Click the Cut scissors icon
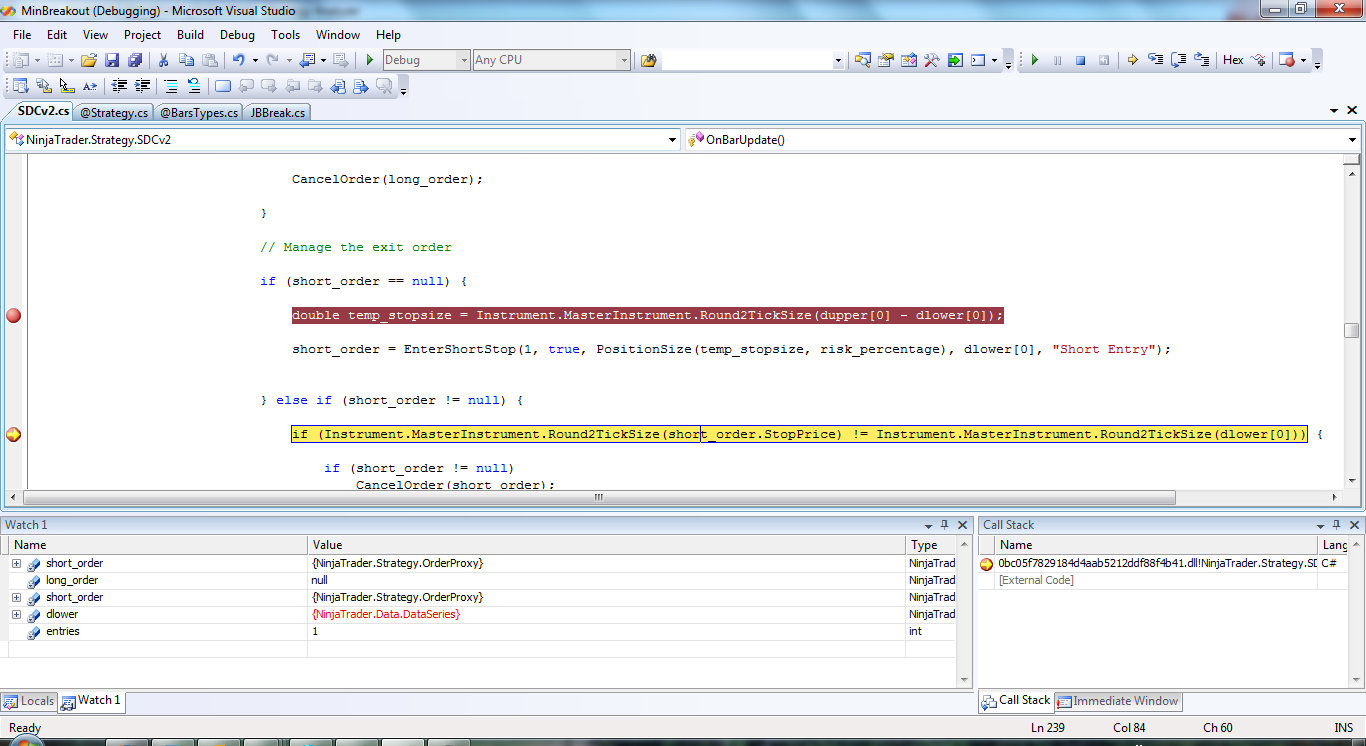The height and width of the screenshot is (746, 1366). [x=163, y=60]
